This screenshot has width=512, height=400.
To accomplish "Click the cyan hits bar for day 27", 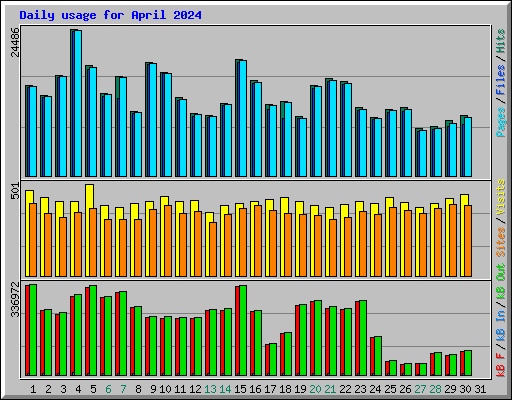I will 423,153.
